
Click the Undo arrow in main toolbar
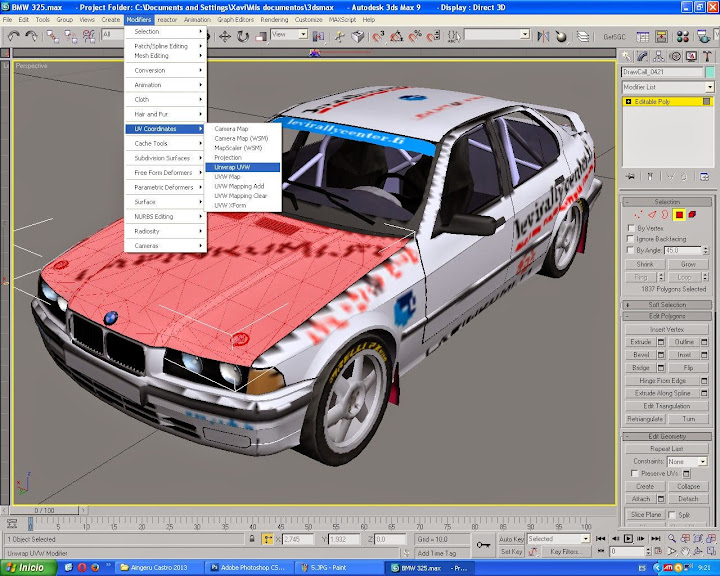click(x=13, y=36)
